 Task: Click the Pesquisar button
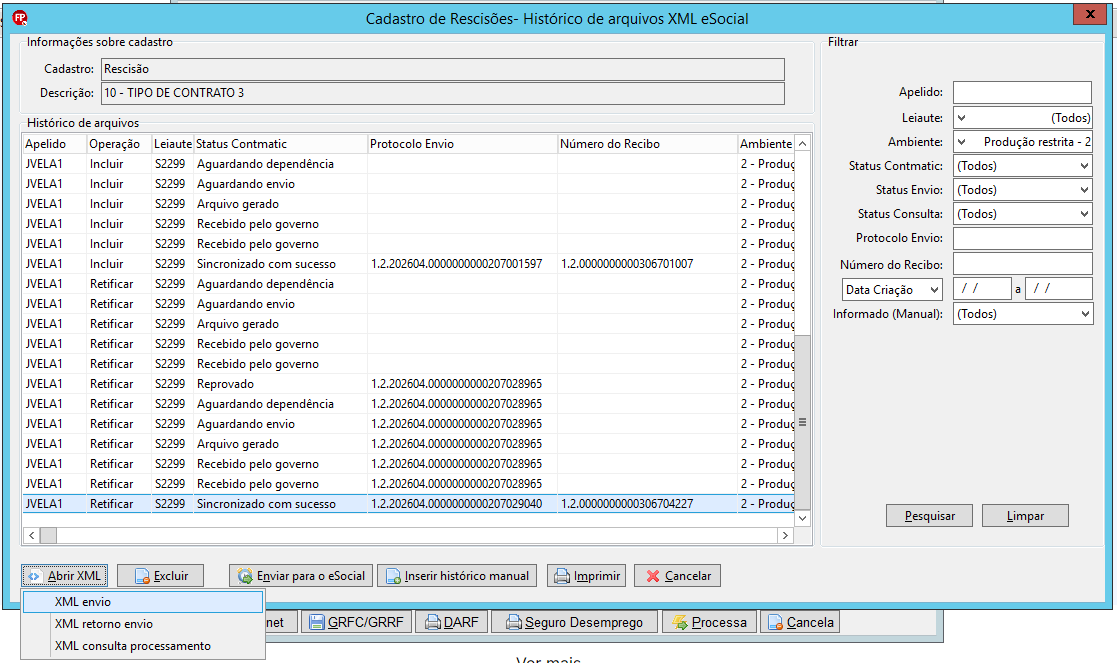click(929, 516)
